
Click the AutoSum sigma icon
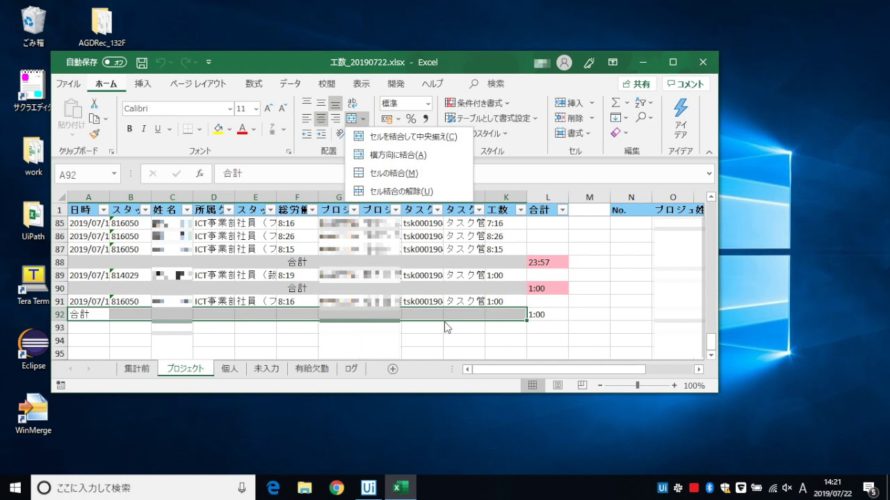click(616, 103)
